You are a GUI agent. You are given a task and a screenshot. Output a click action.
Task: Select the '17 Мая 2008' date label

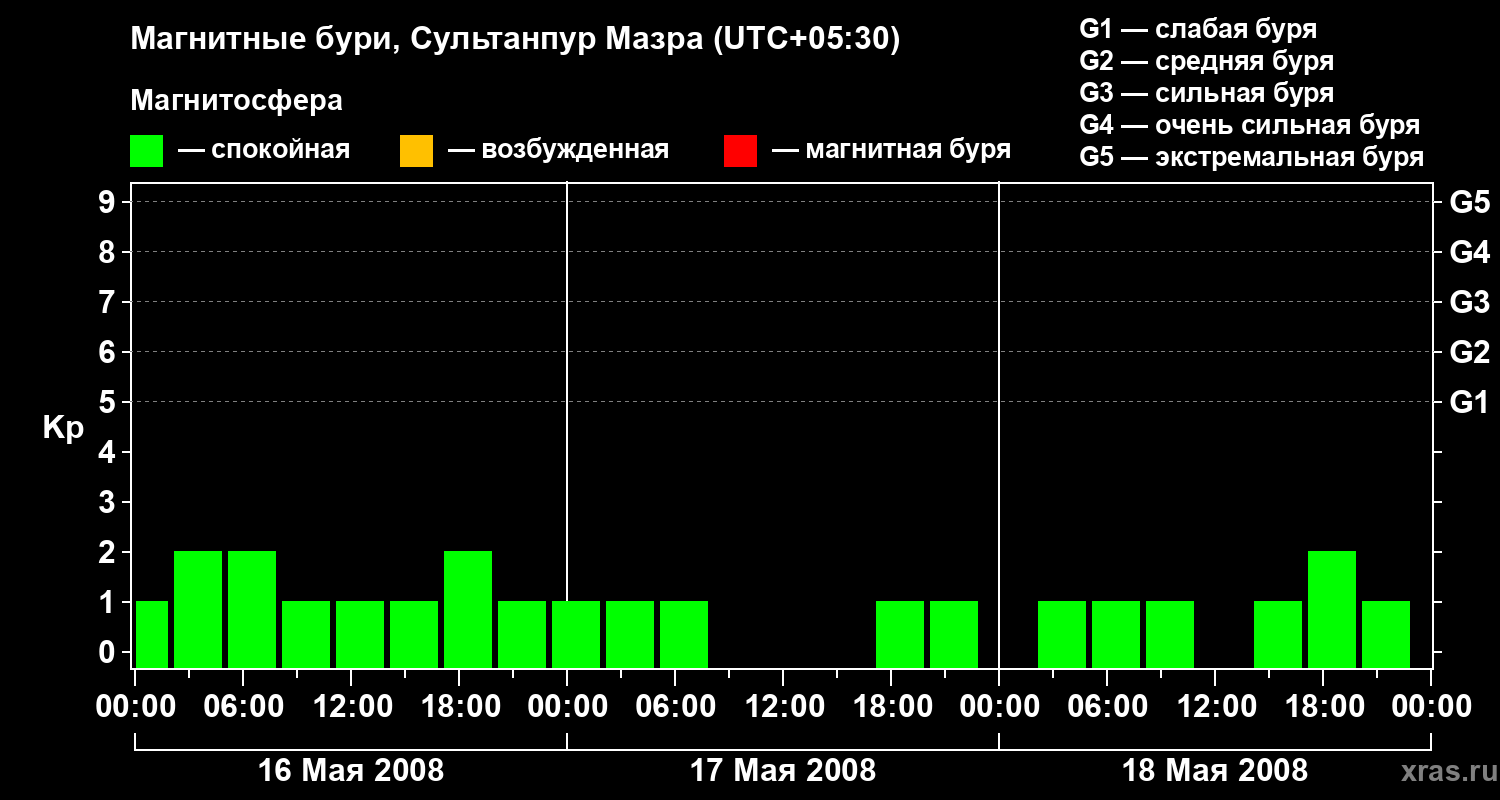tap(783, 771)
